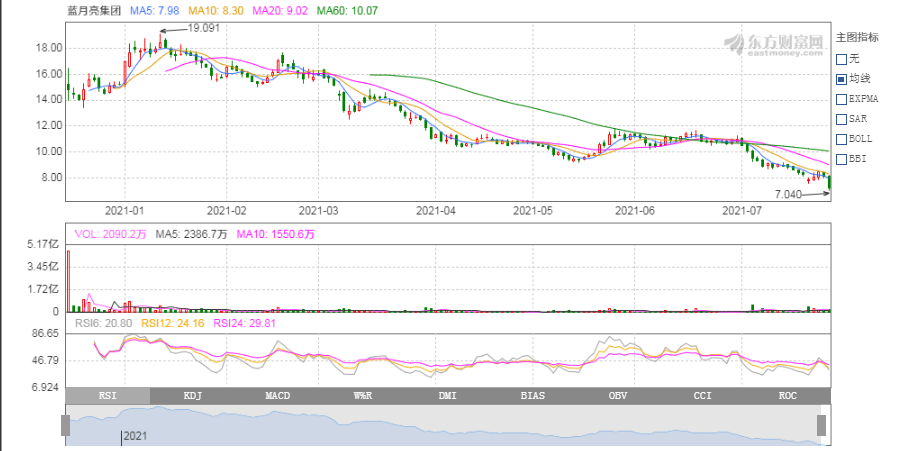906x451 pixels.
Task: Switch to the RSI indicator tab
Action: tap(107, 396)
